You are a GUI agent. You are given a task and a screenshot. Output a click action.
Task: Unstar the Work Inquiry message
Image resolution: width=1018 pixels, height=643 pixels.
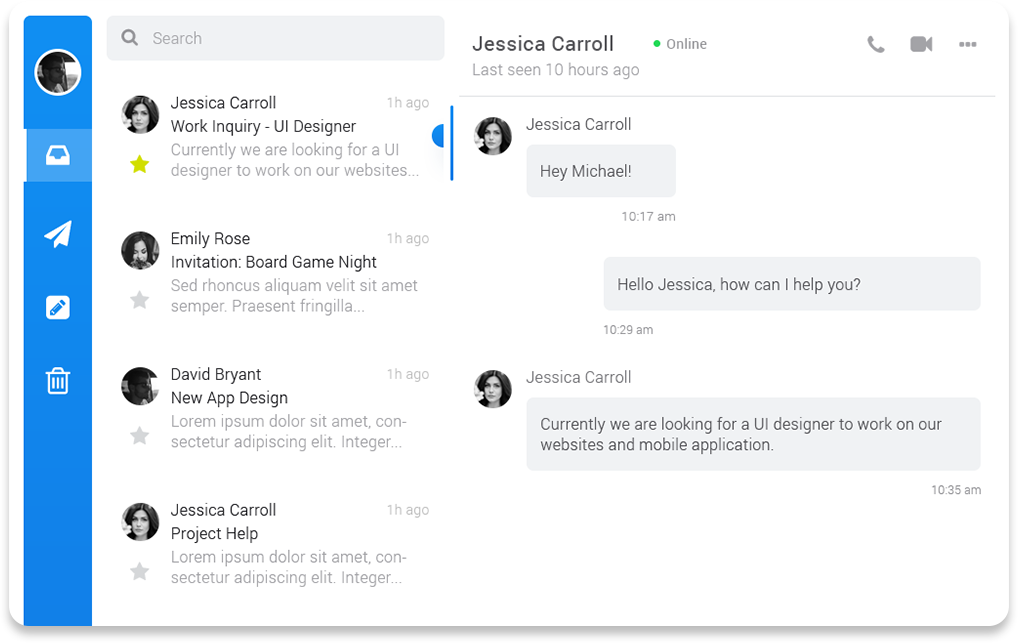tap(140, 164)
